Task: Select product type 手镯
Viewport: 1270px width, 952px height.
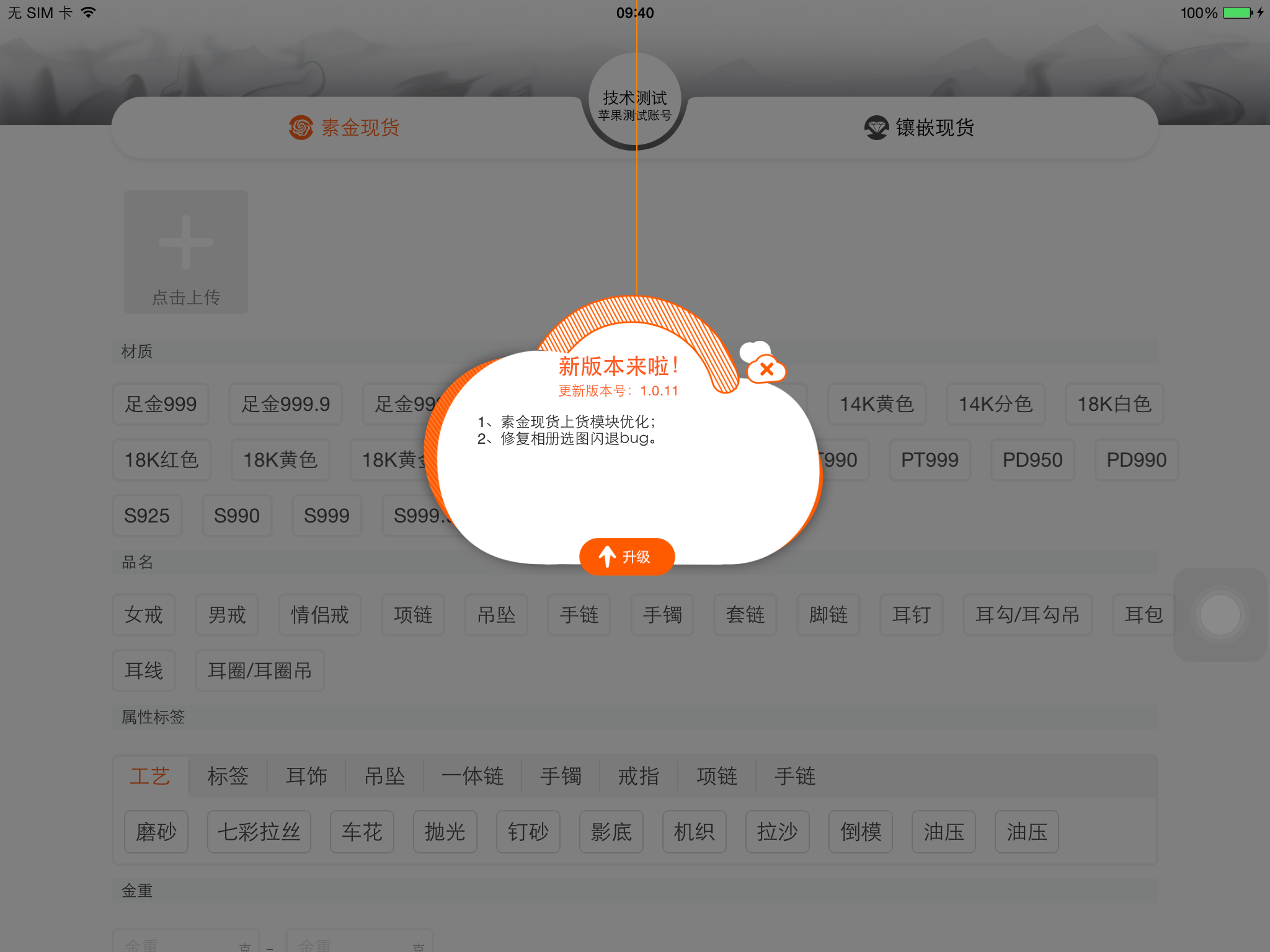Action: click(662, 615)
